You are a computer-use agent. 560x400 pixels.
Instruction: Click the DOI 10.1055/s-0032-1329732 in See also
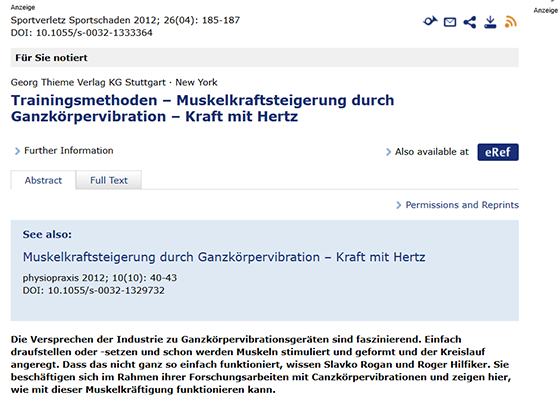tap(94, 290)
